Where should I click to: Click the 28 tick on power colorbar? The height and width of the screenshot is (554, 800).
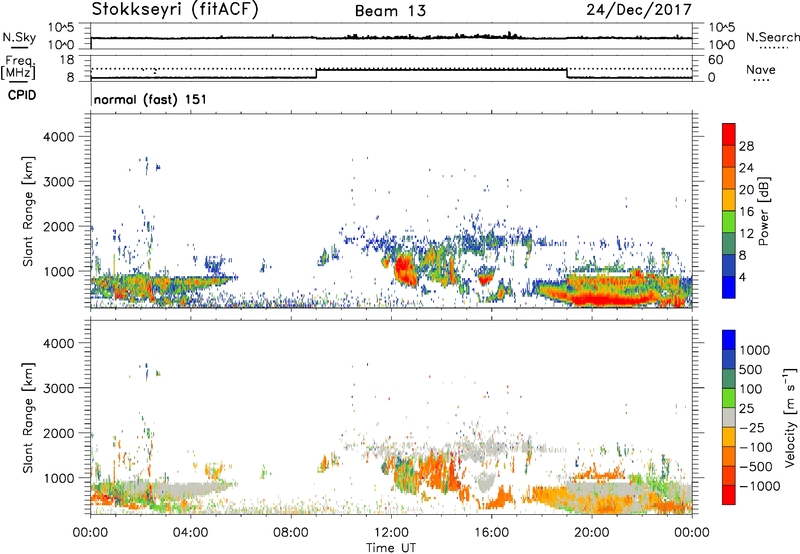pos(746,146)
